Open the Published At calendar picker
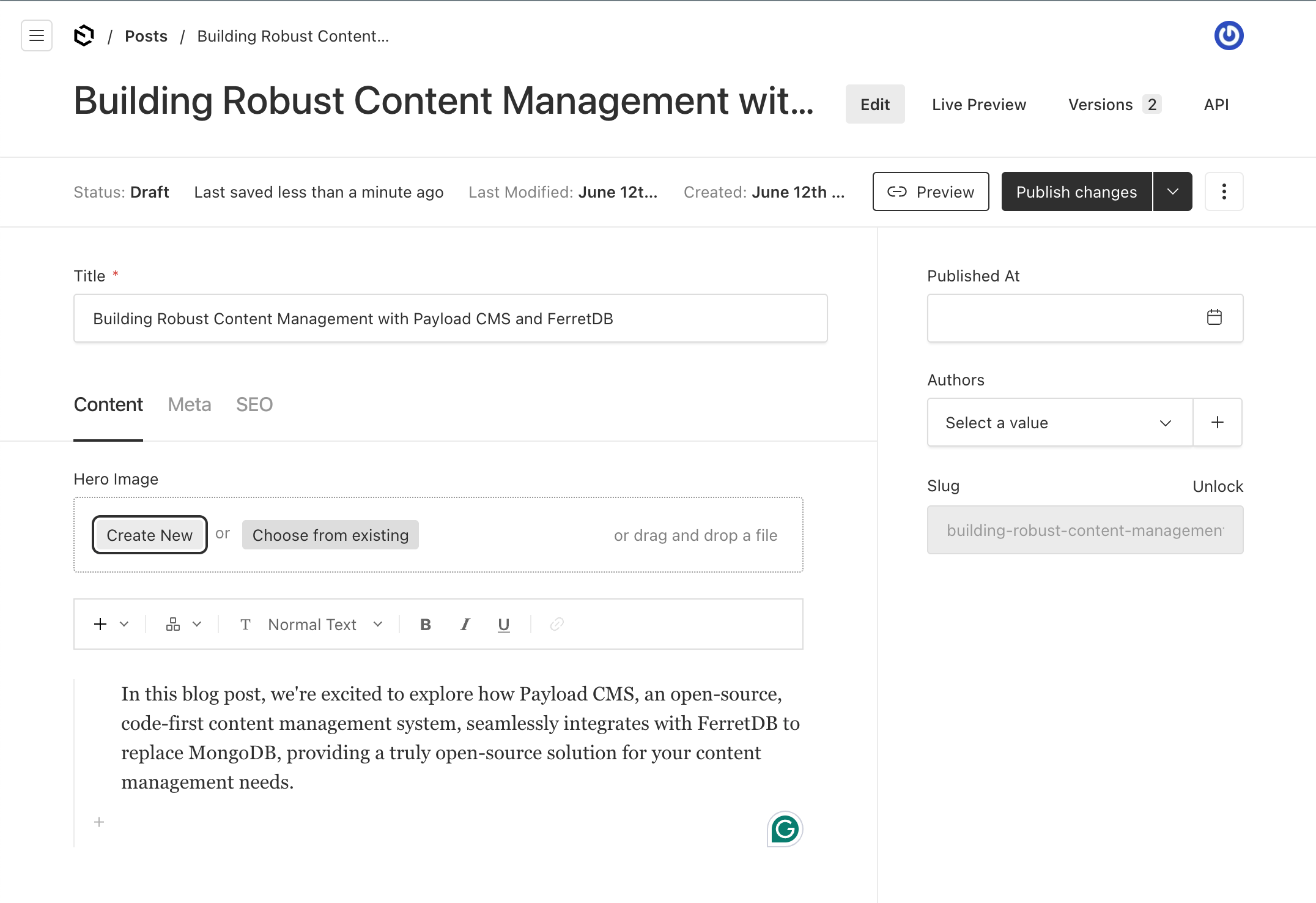Viewport: 1316px width, 903px height. click(x=1216, y=318)
